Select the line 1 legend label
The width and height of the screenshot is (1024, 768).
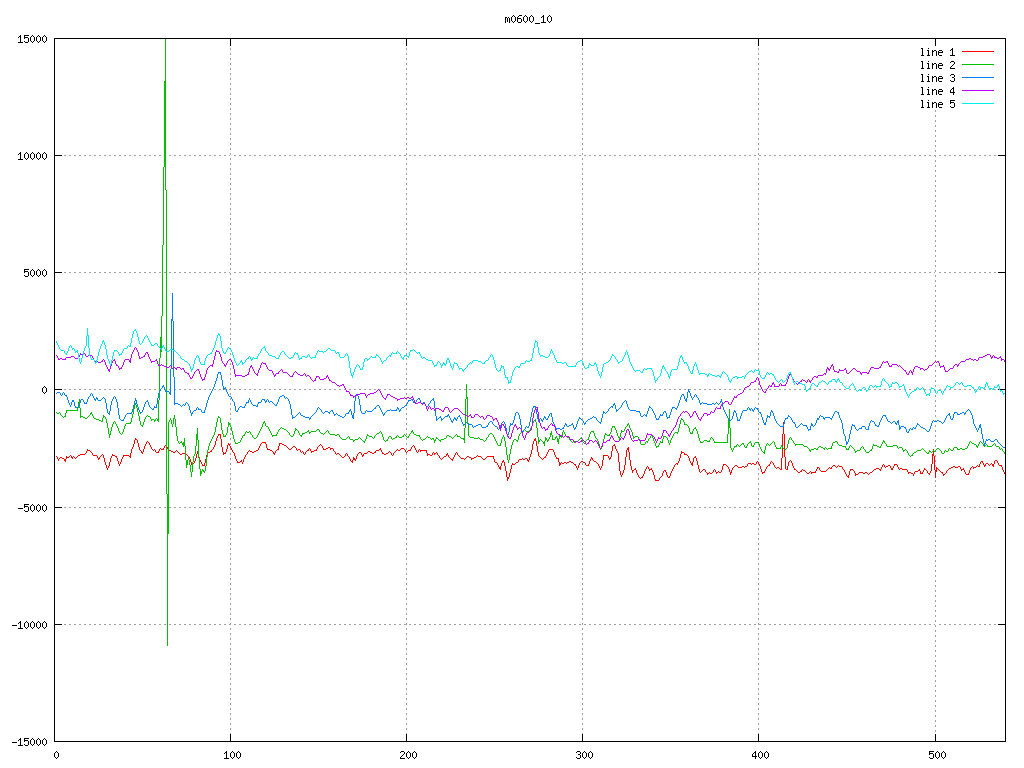coord(937,52)
